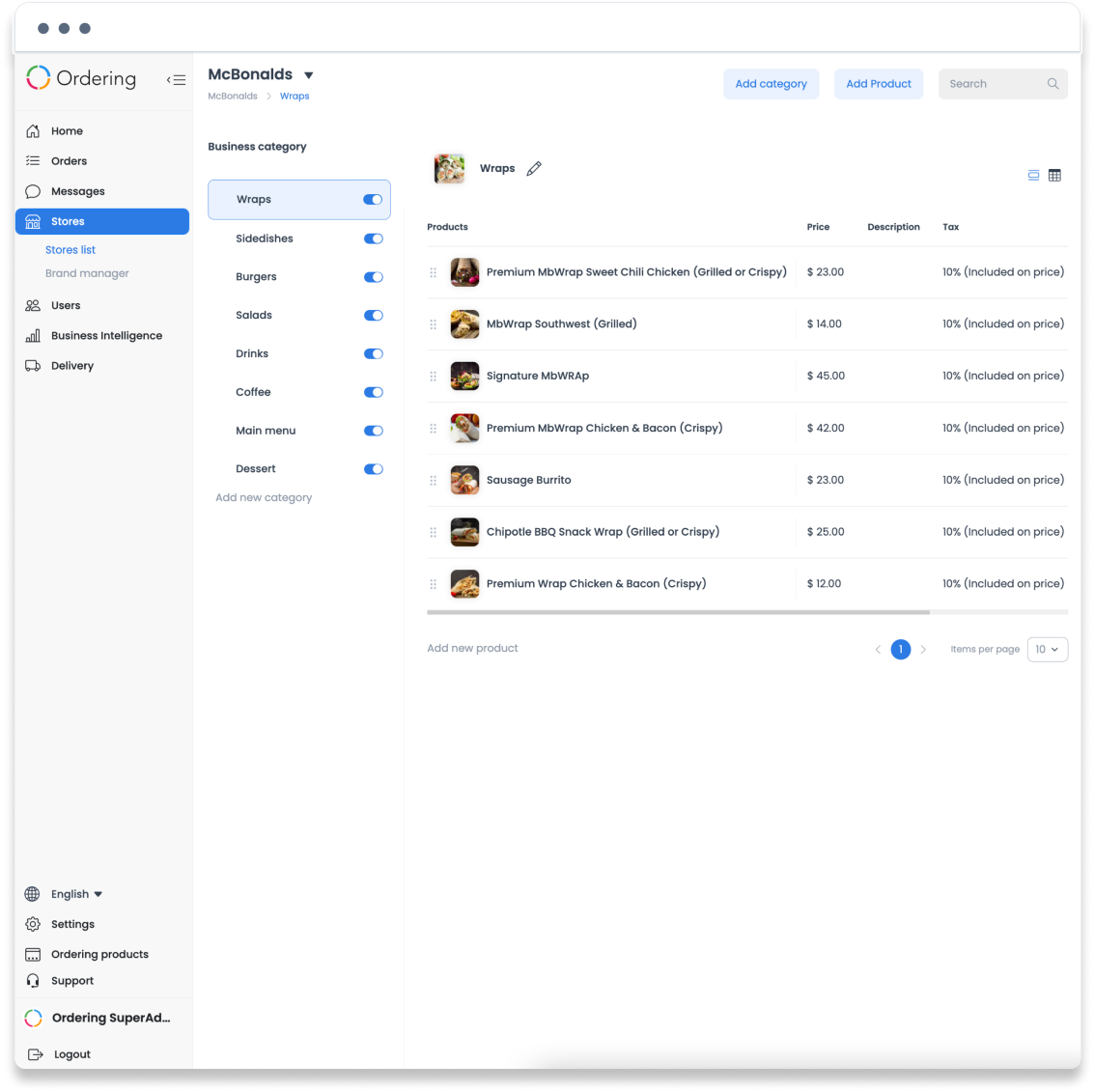
Task: Click Signature MbWRAp product thumbnail
Action: [x=464, y=377]
